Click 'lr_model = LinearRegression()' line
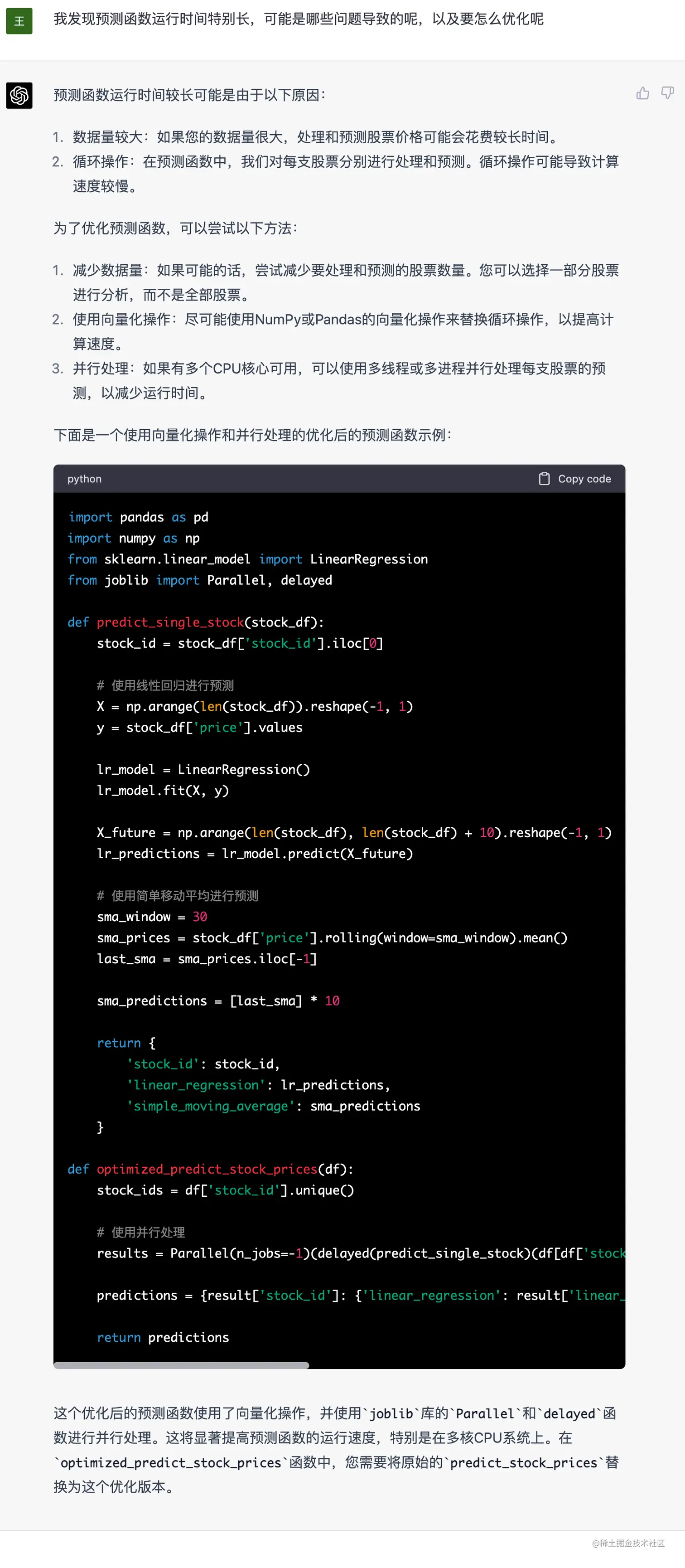Image resolution: width=685 pixels, height=1568 pixels. pyautogui.click(x=203, y=770)
